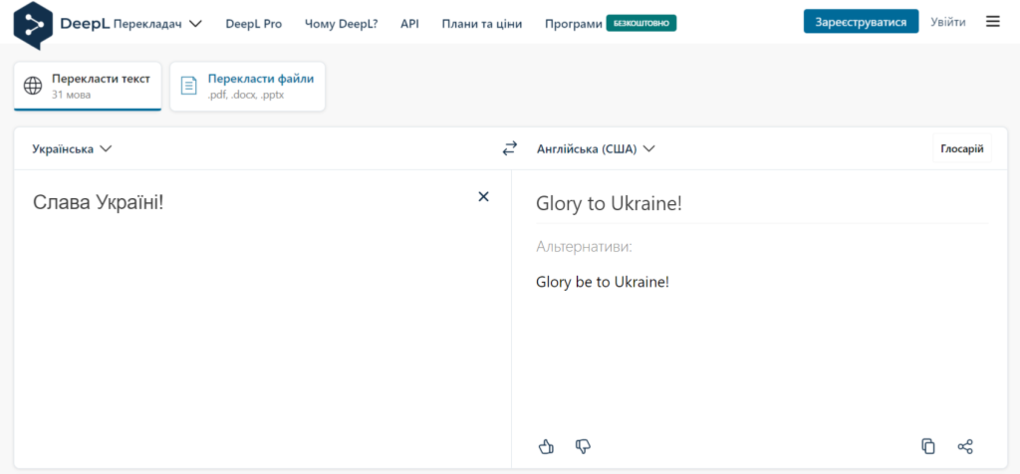Image resolution: width=1020 pixels, height=474 pixels.
Task: Give thumbs up to translation
Action: click(x=546, y=446)
